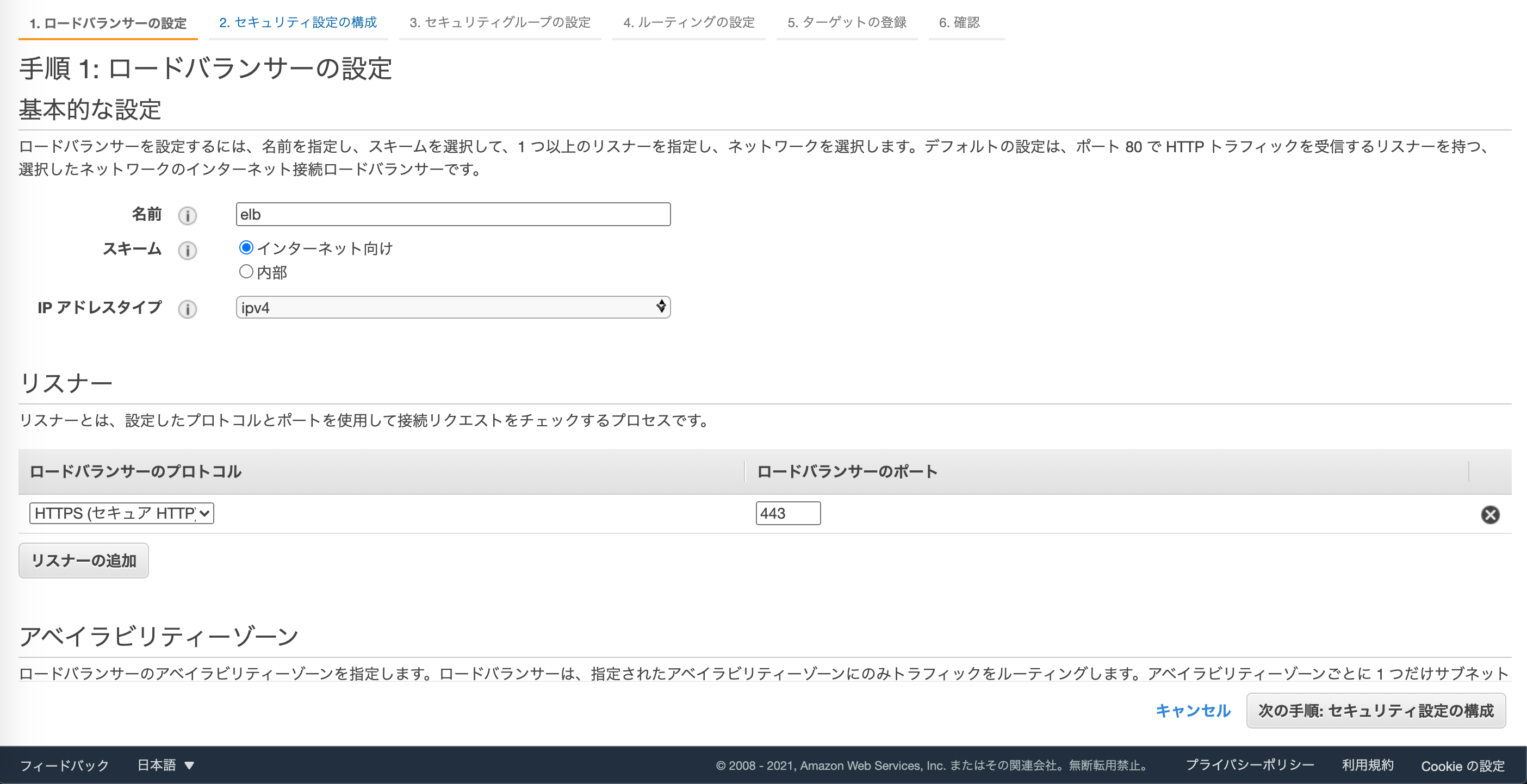Open 4. ルーティングの設定 step tab
Viewport: 1527px width, 784px height.
689,22
